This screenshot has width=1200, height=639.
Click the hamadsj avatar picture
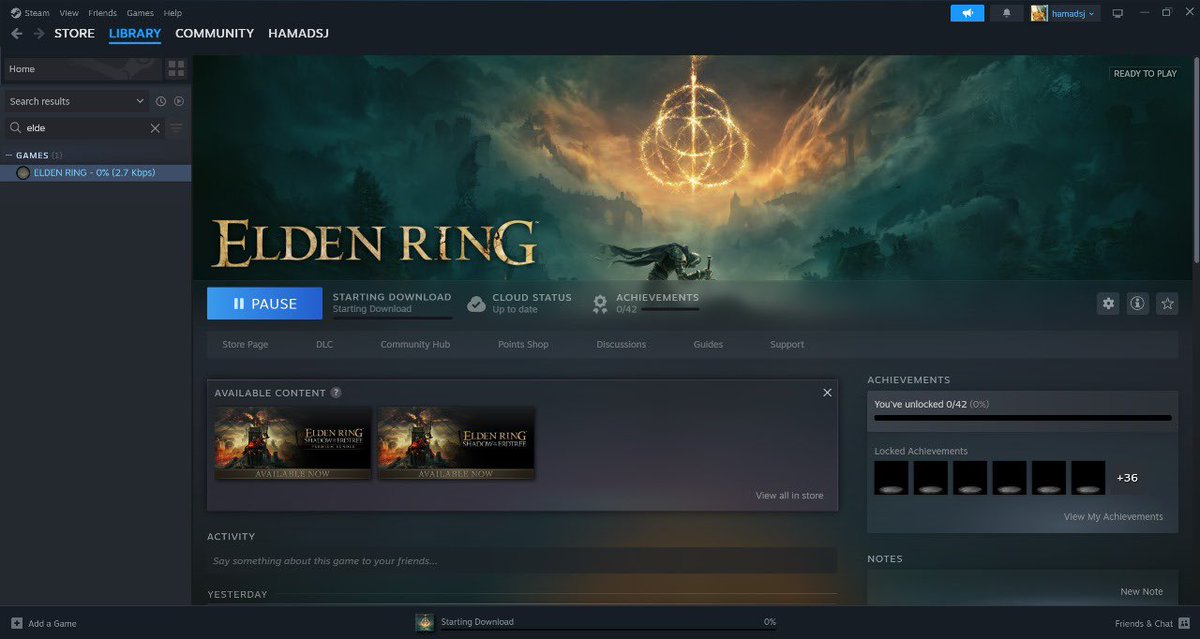pos(1039,13)
